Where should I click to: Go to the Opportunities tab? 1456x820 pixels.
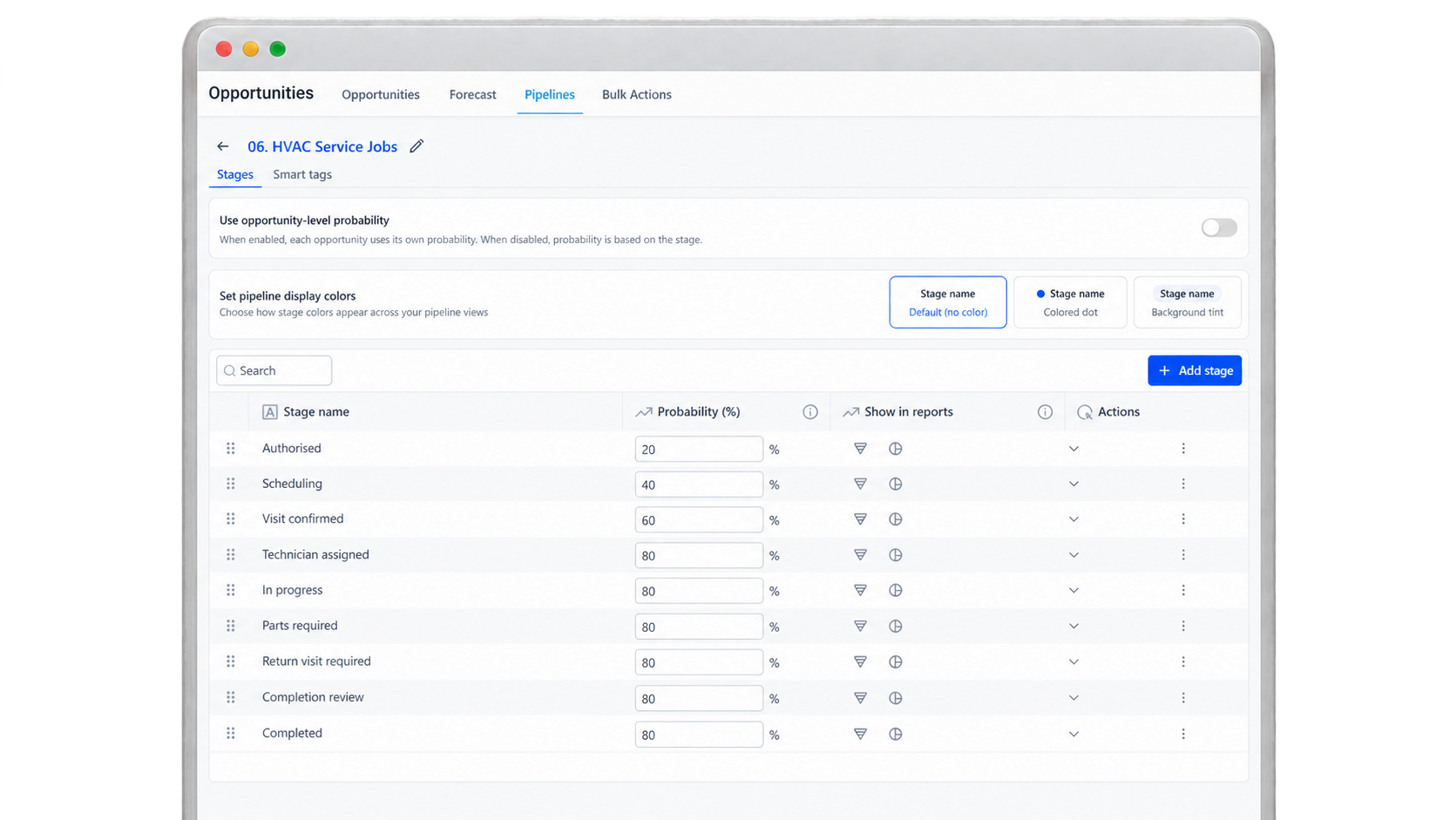pos(381,94)
